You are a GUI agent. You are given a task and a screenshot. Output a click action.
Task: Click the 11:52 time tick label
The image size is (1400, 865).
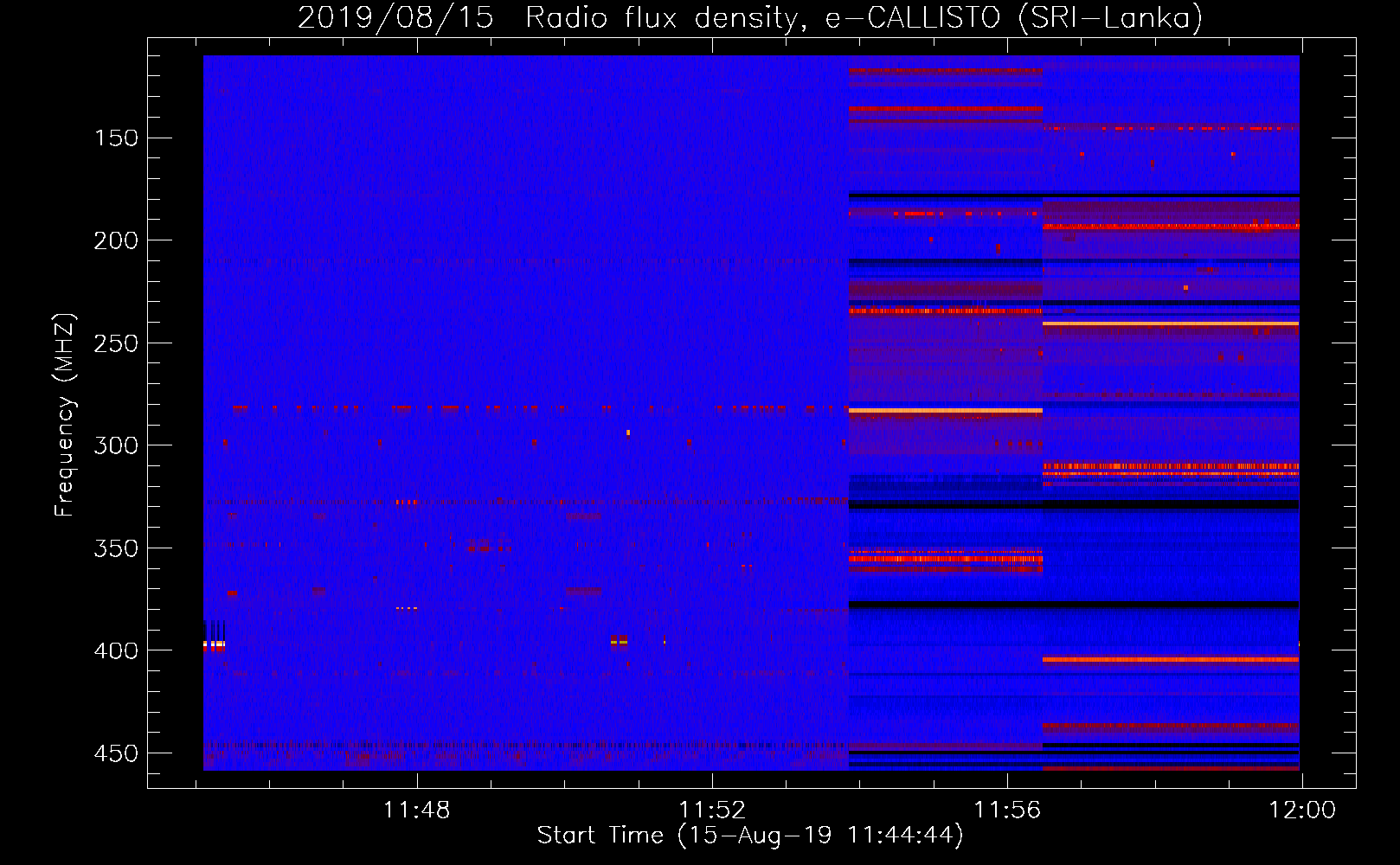click(x=712, y=811)
